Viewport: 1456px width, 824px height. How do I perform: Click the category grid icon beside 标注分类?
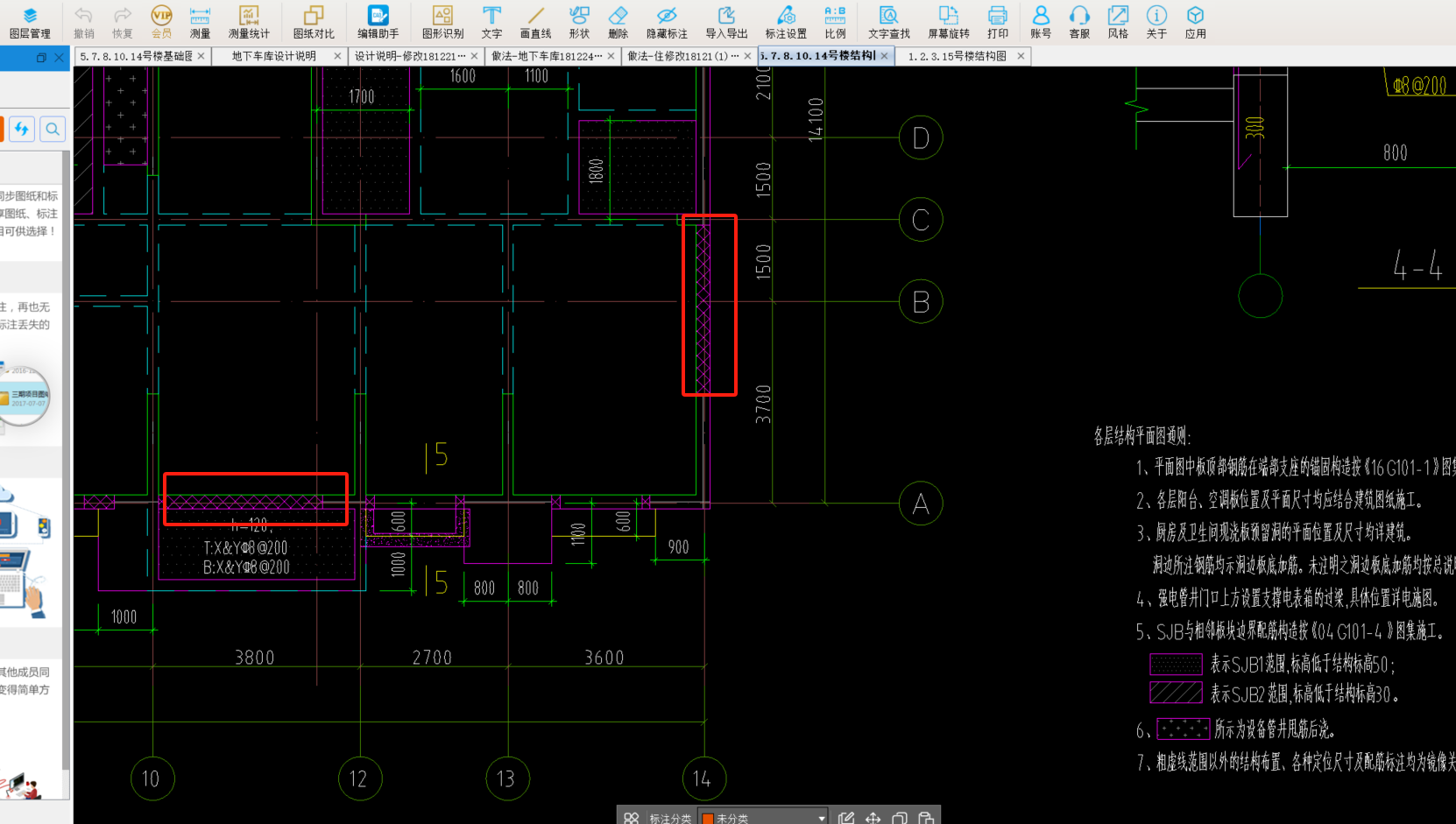point(631,818)
